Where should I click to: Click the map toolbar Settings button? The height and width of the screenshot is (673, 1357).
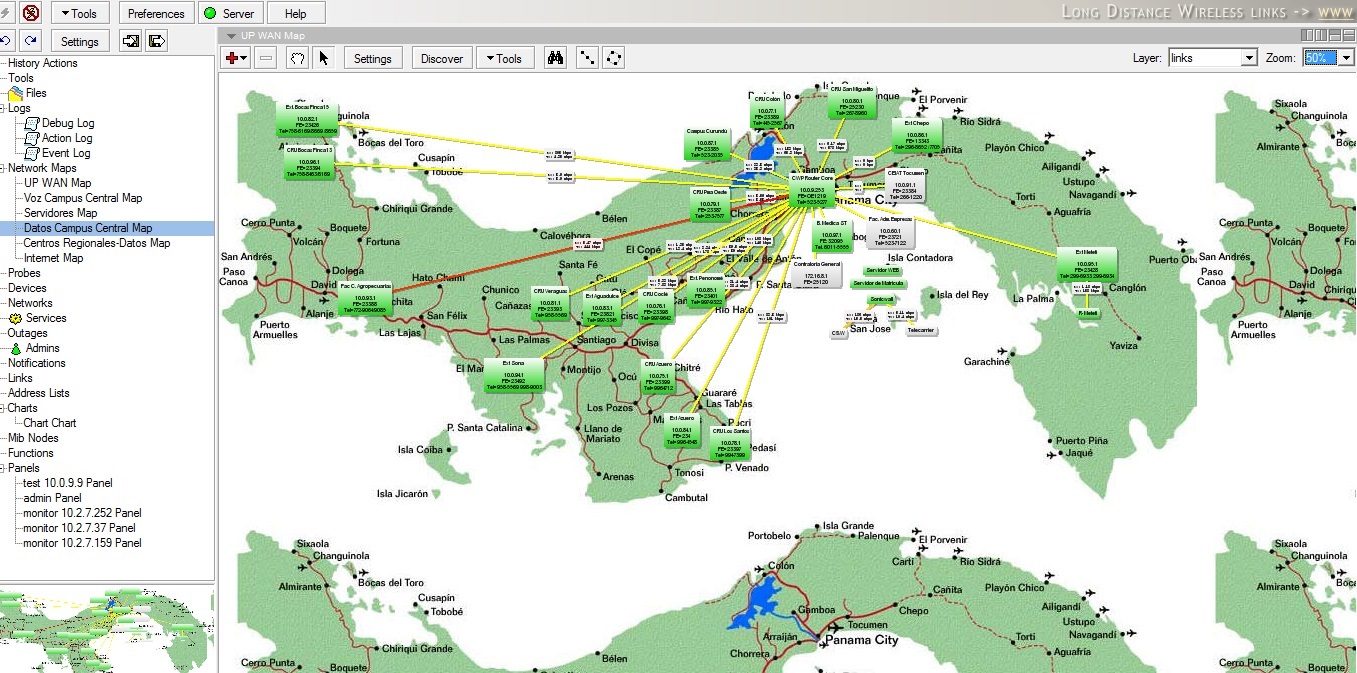tap(372, 58)
